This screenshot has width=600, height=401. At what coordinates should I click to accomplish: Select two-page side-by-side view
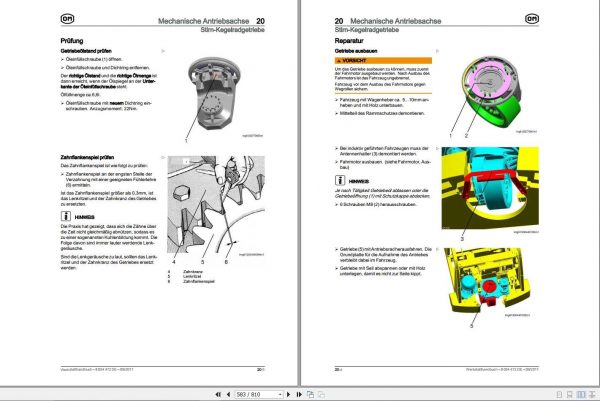(x=581, y=394)
